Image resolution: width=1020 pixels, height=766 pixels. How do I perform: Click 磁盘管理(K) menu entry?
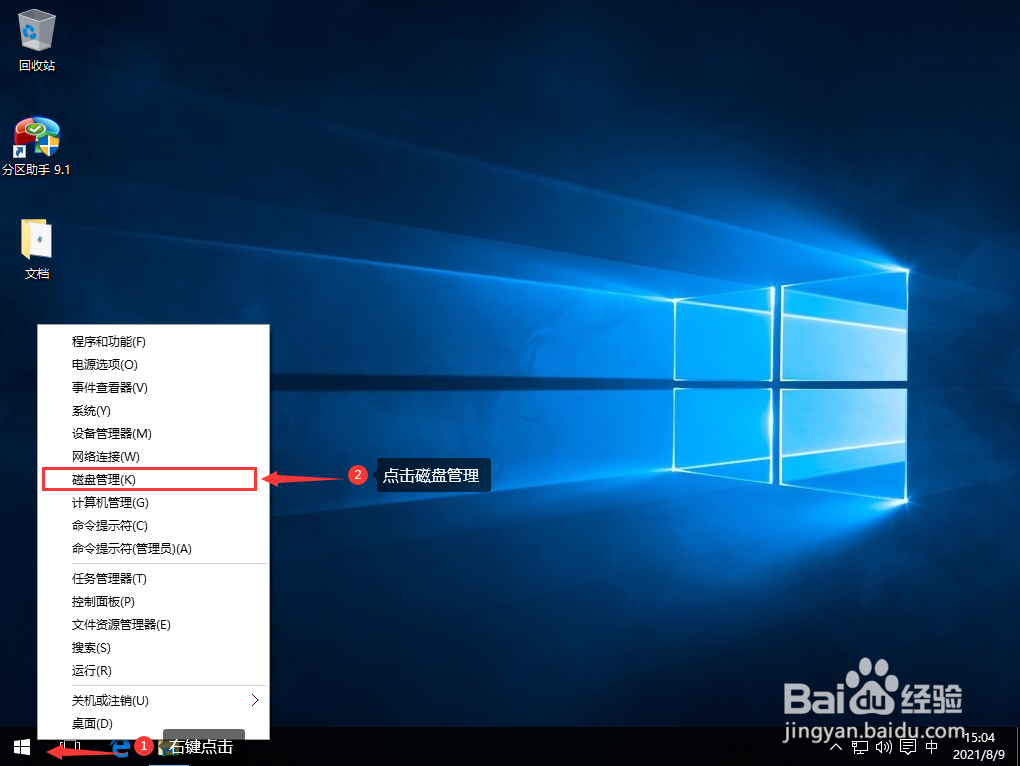tap(154, 480)
